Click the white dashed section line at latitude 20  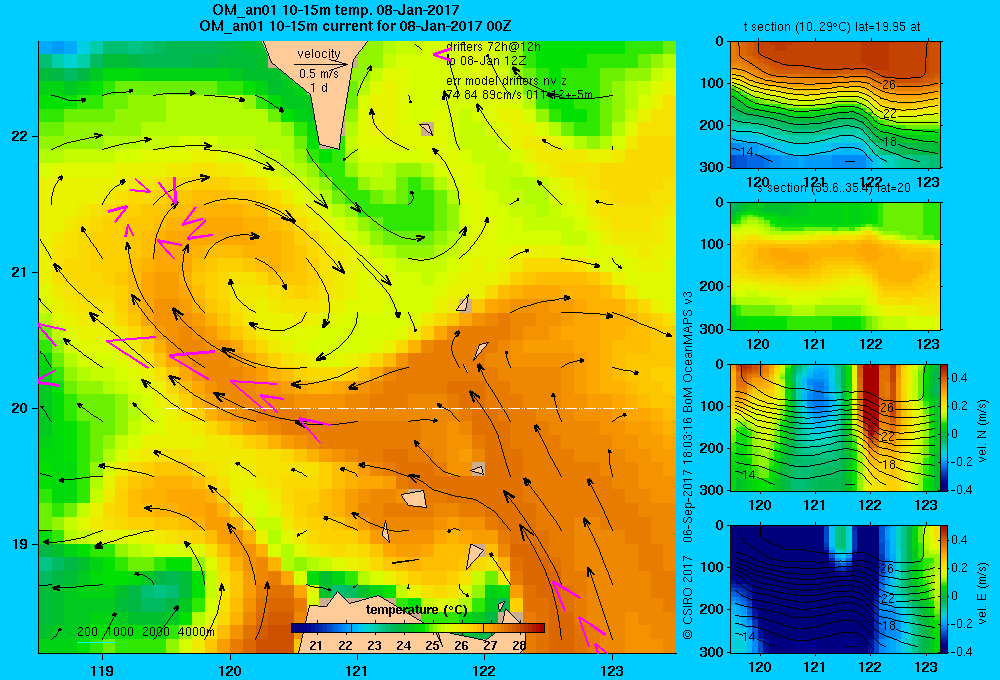[x=401, y=408]
